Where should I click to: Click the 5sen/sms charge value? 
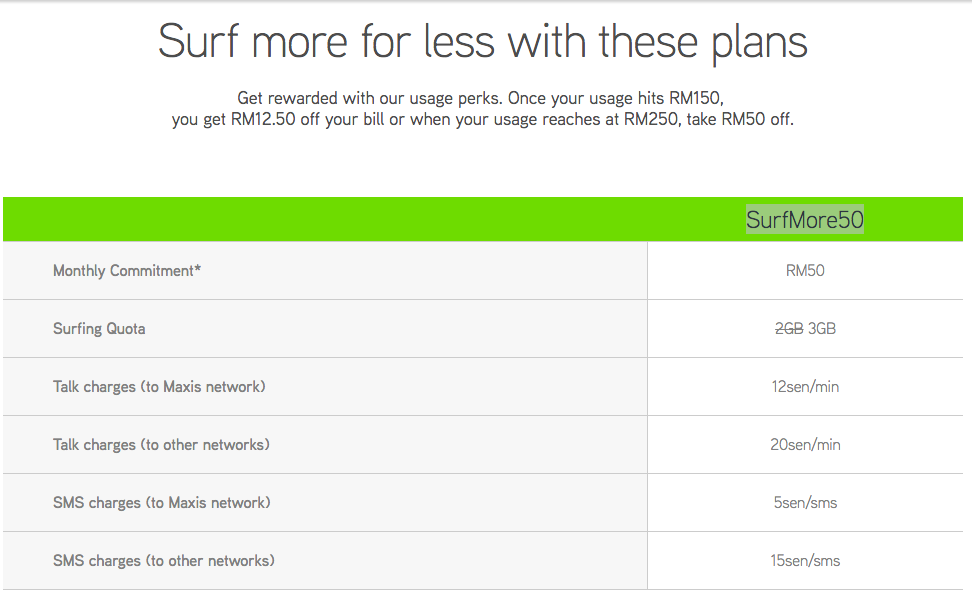coord(805,503)
